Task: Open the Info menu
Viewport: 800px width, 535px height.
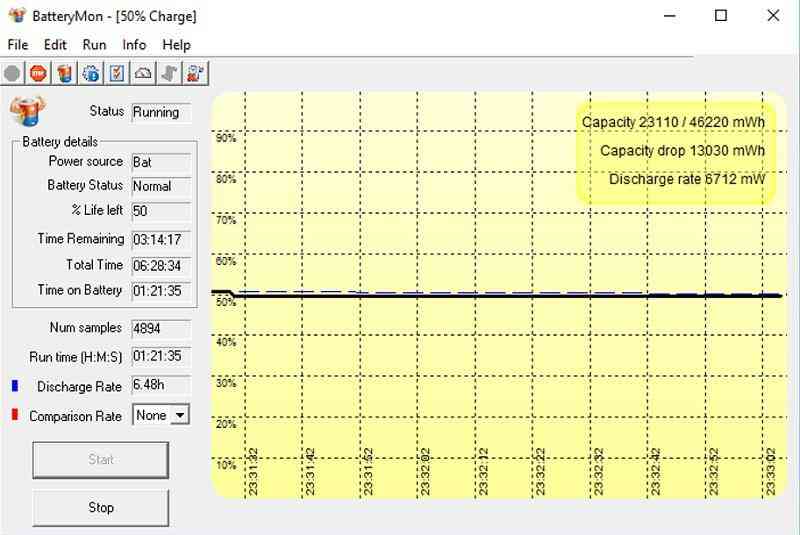Action: (134, 45)
